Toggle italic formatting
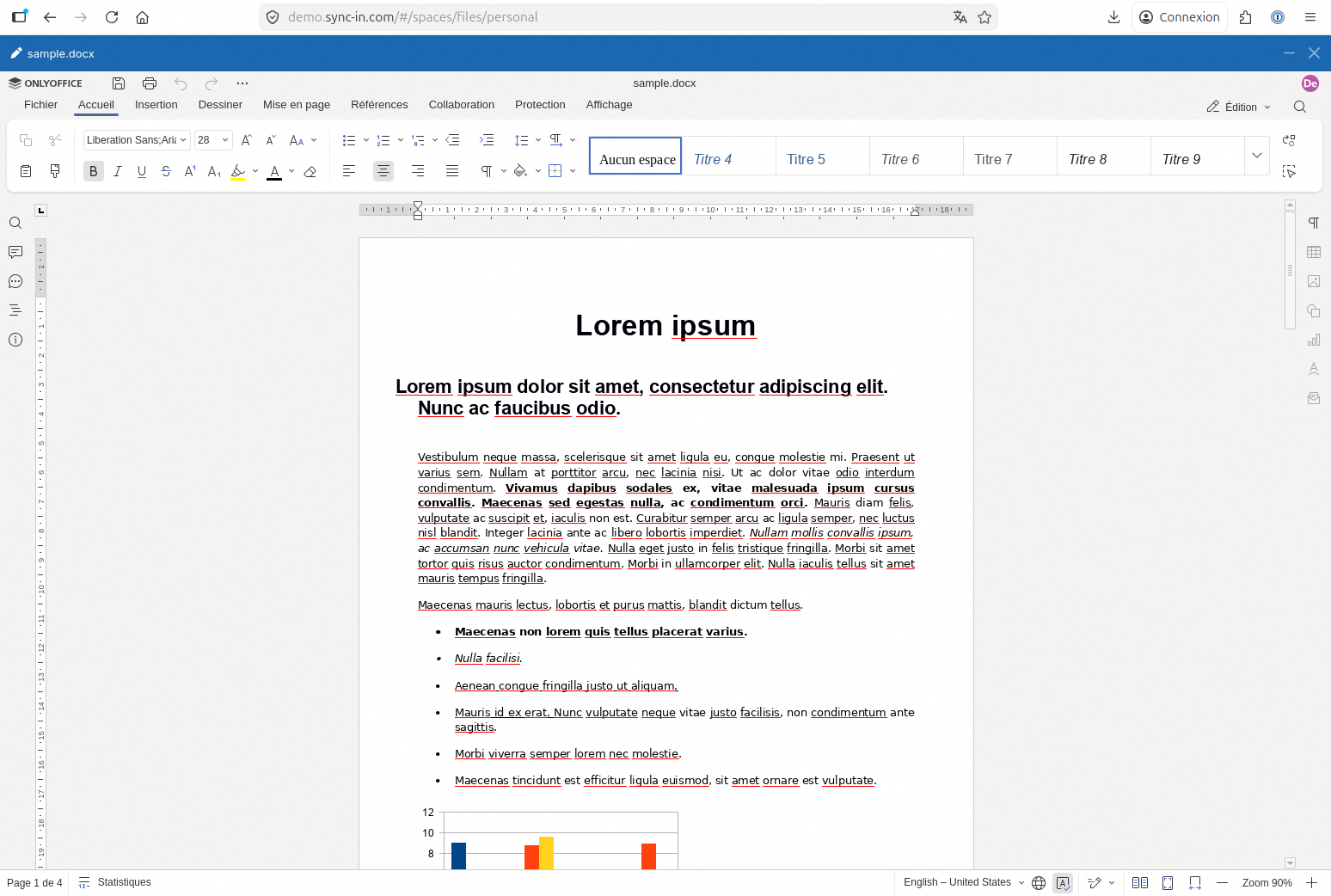 click(118, 171)
